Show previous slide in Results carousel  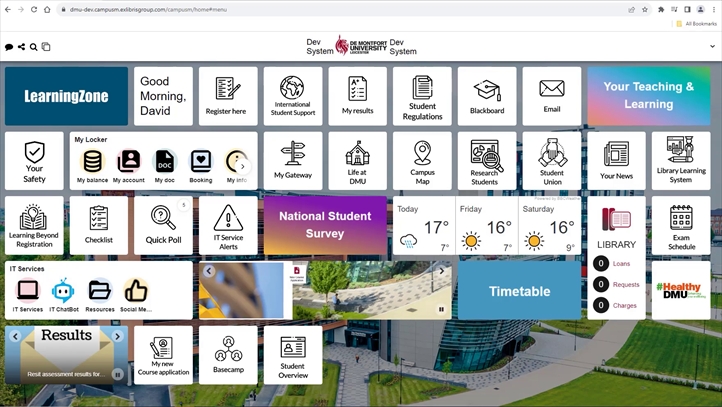[14, 337]
